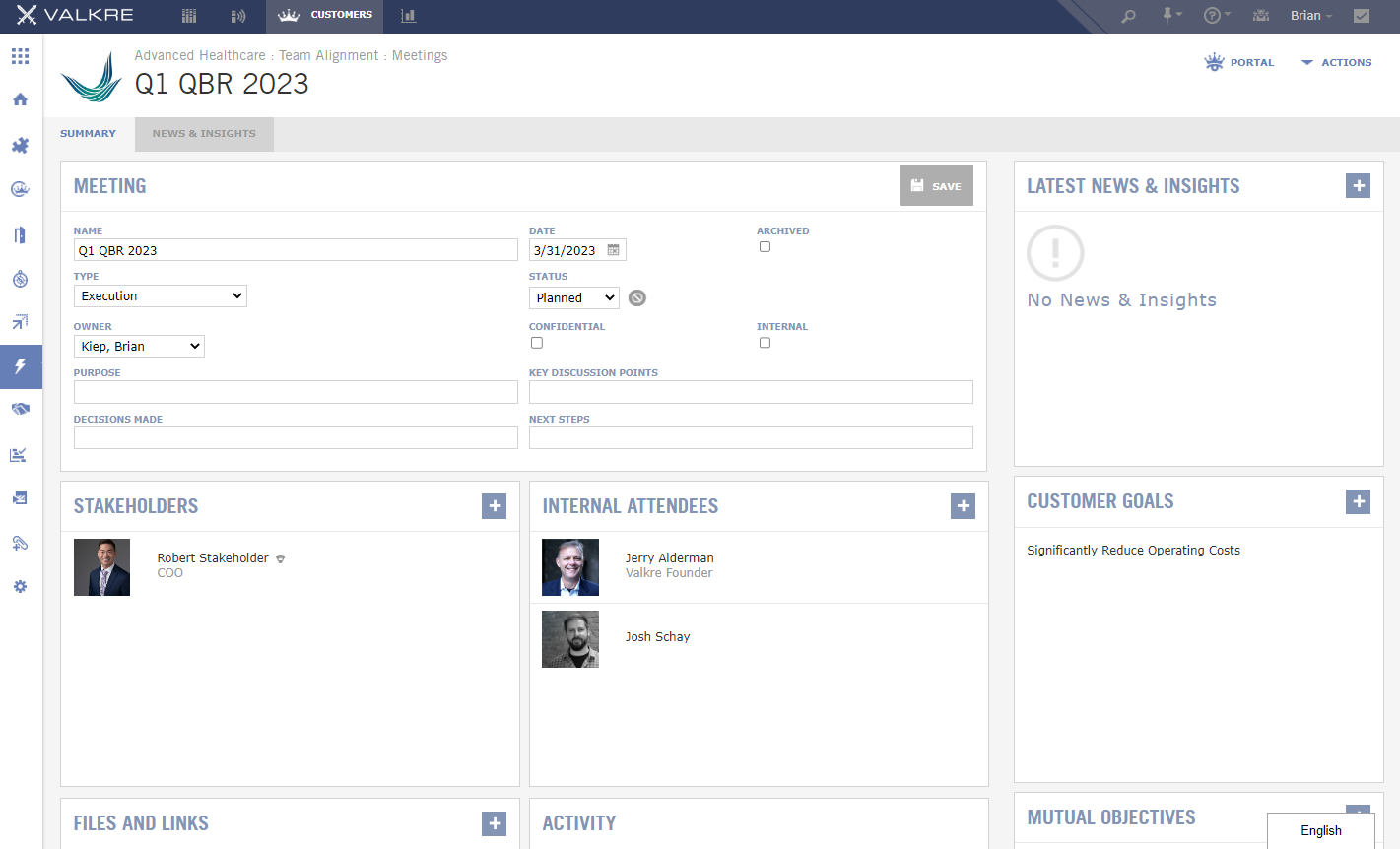Open the puzzle piece sidebar icon
This screenshot has height=849, width=1400.
pos(20,145)
